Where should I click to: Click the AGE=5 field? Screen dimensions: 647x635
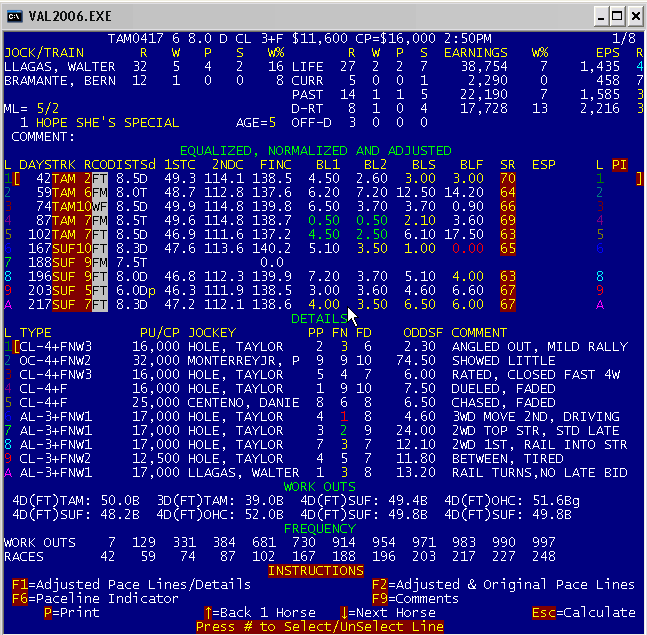(x=256, y=123)
